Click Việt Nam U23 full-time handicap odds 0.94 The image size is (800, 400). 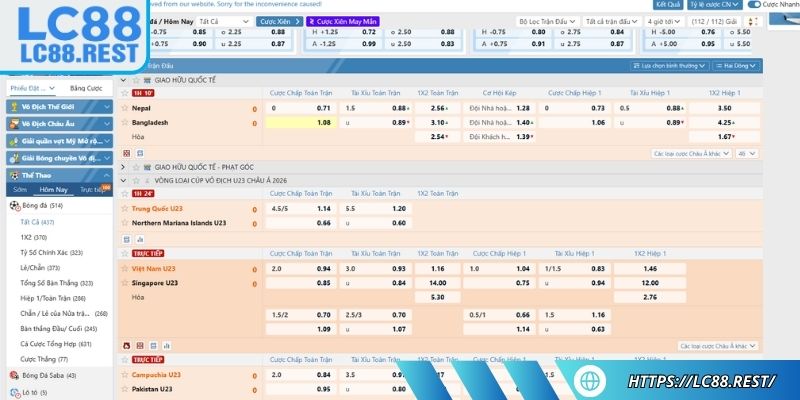301,268
